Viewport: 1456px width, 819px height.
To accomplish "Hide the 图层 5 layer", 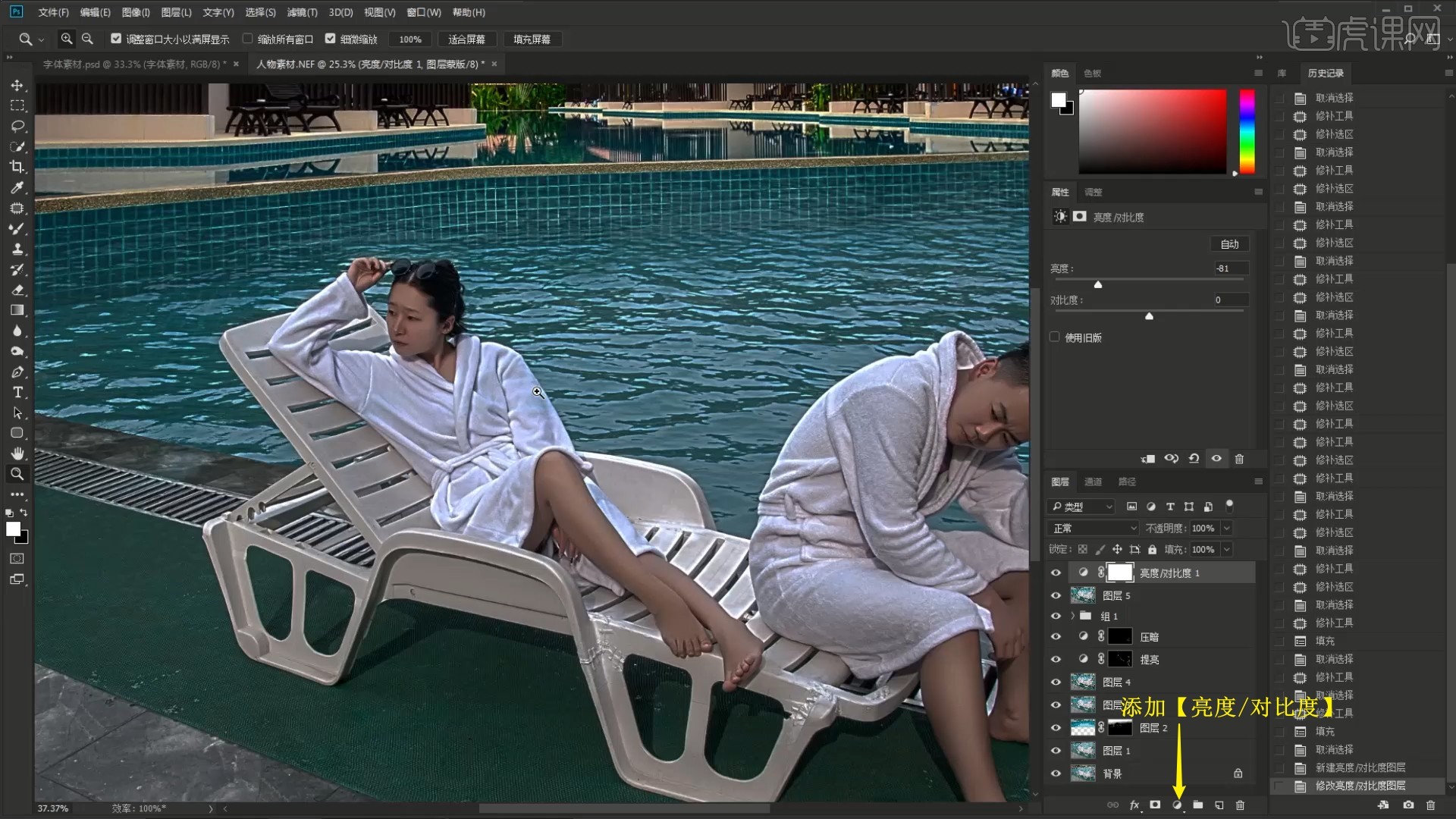I will click(1056, 595).
